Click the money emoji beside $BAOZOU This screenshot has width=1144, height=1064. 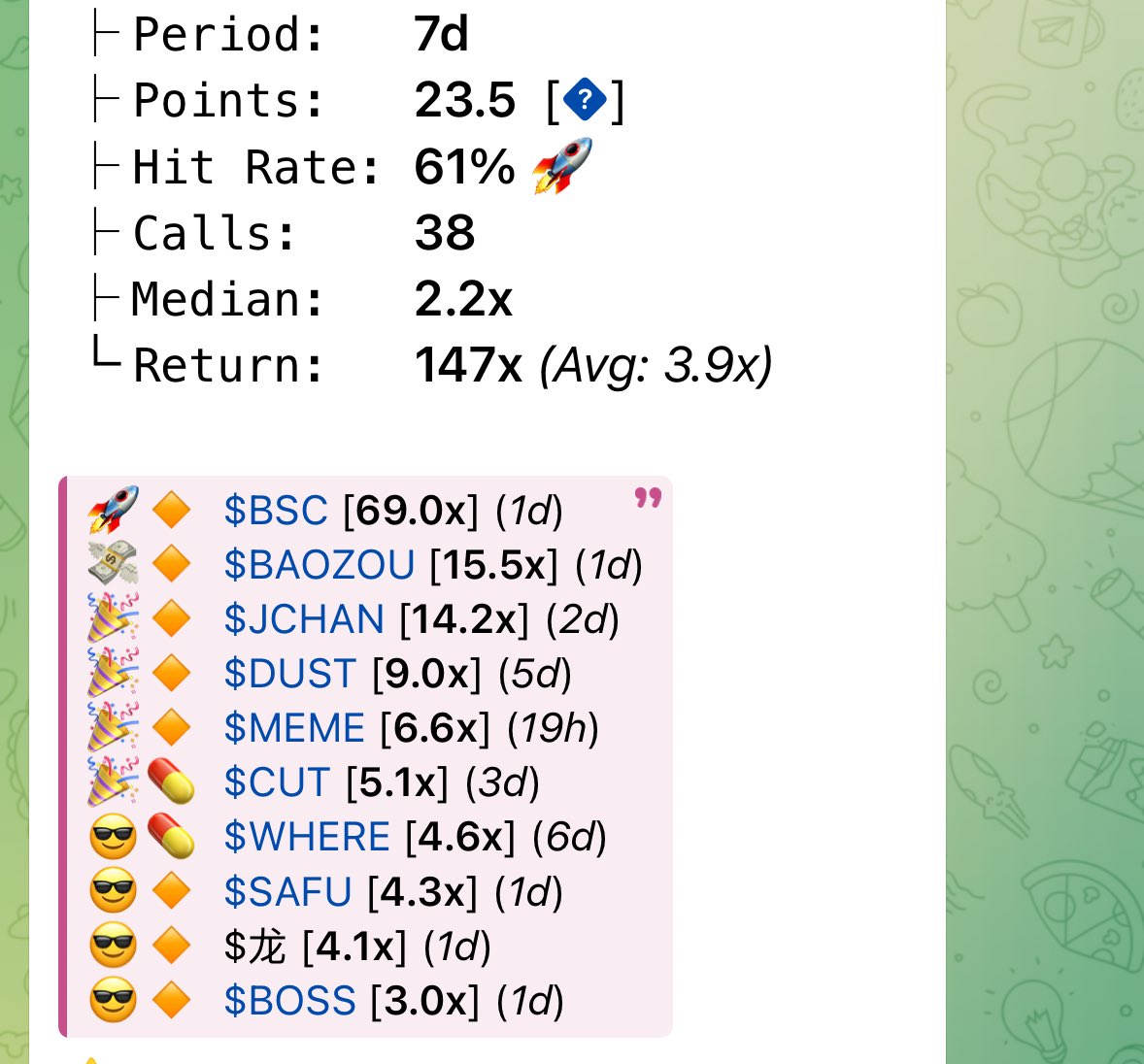click(113, 564)
